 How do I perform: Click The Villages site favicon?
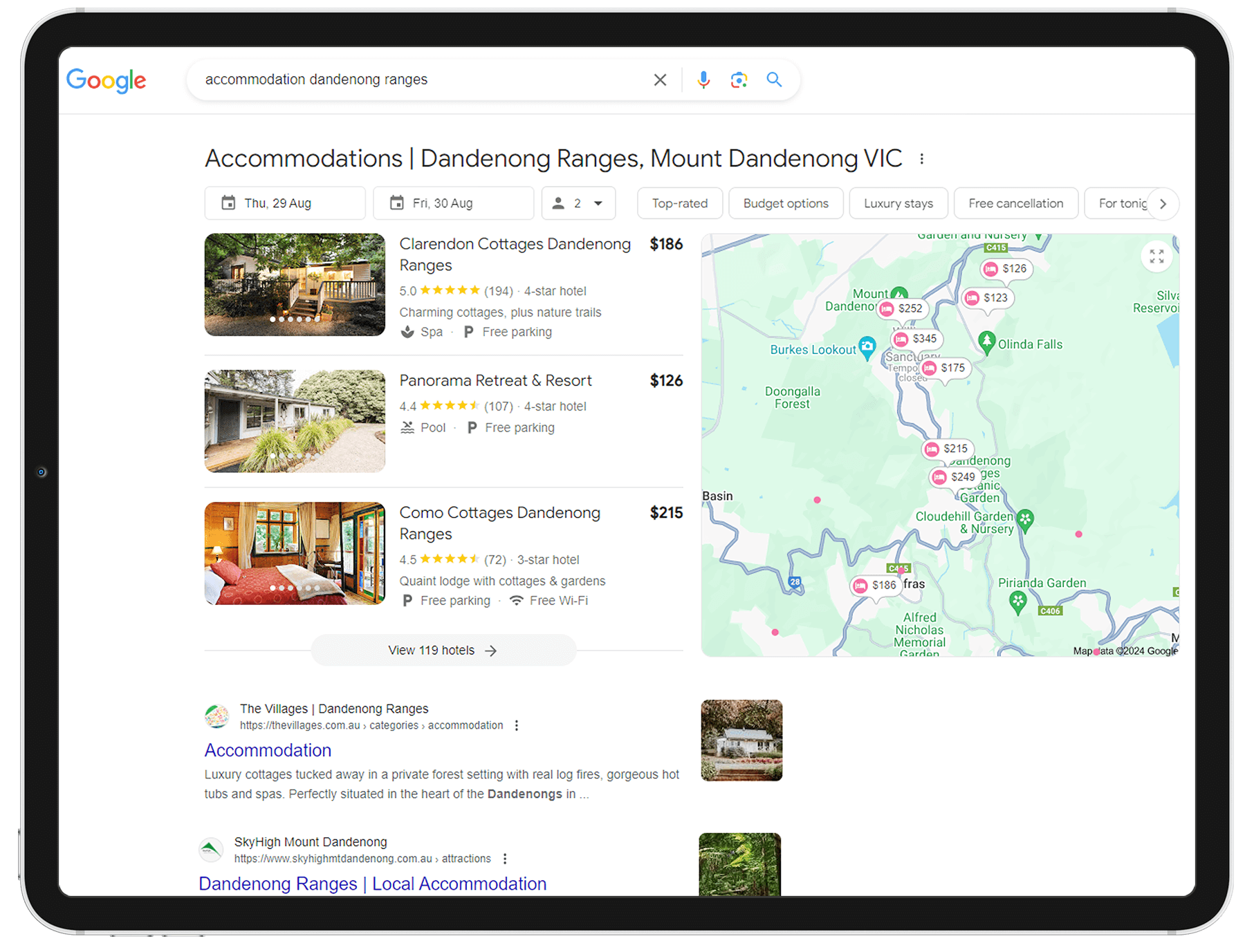[217, 716]
